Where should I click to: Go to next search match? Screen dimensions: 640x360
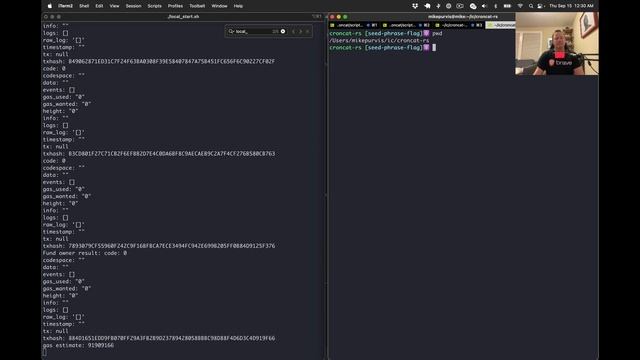tap(301, 31)
